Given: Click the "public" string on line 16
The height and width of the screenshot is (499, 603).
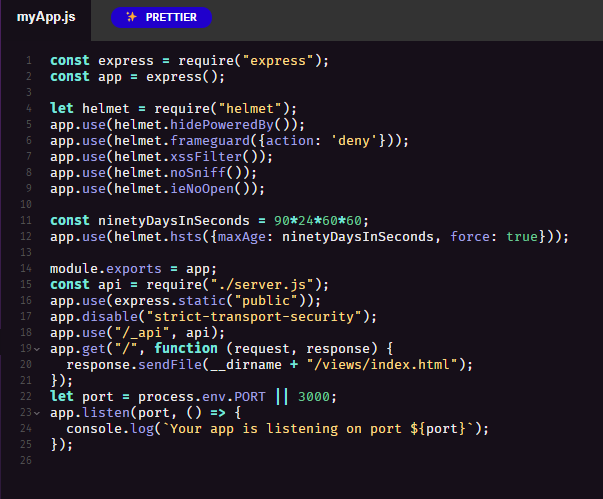Looking at the screenshot, I should pyautogui.click(x=266, y=301).
